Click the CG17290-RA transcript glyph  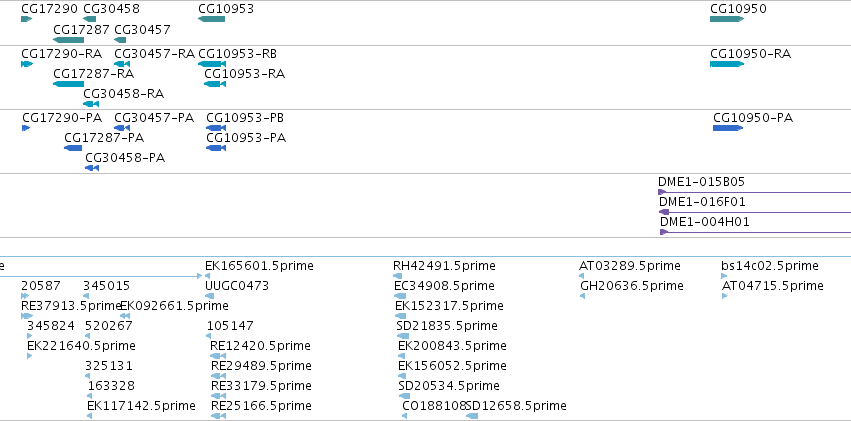[27, 64]
